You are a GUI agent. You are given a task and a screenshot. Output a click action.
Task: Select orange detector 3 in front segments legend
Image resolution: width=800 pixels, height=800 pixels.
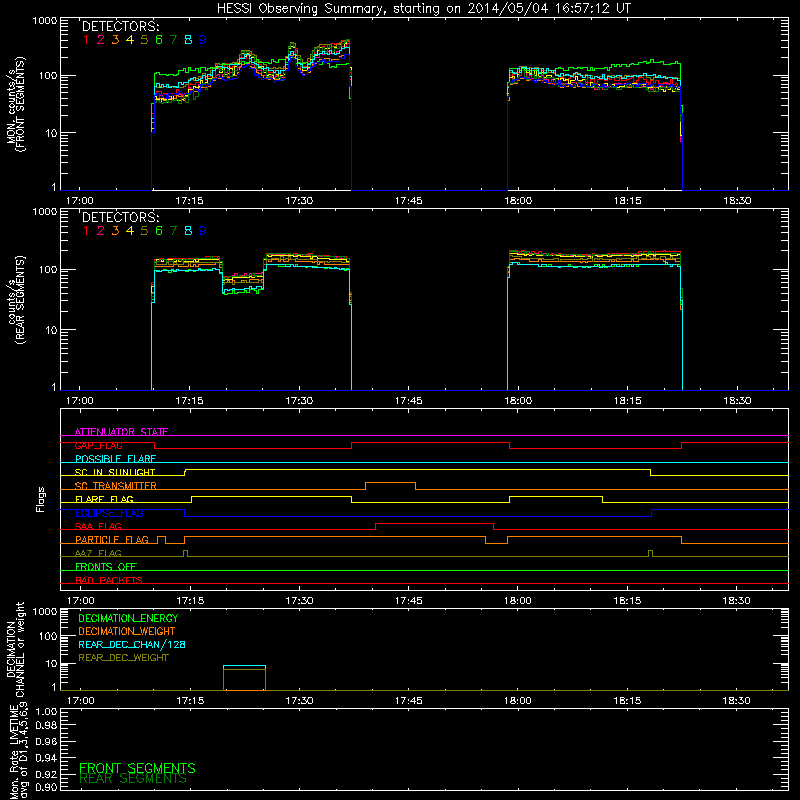115,40
